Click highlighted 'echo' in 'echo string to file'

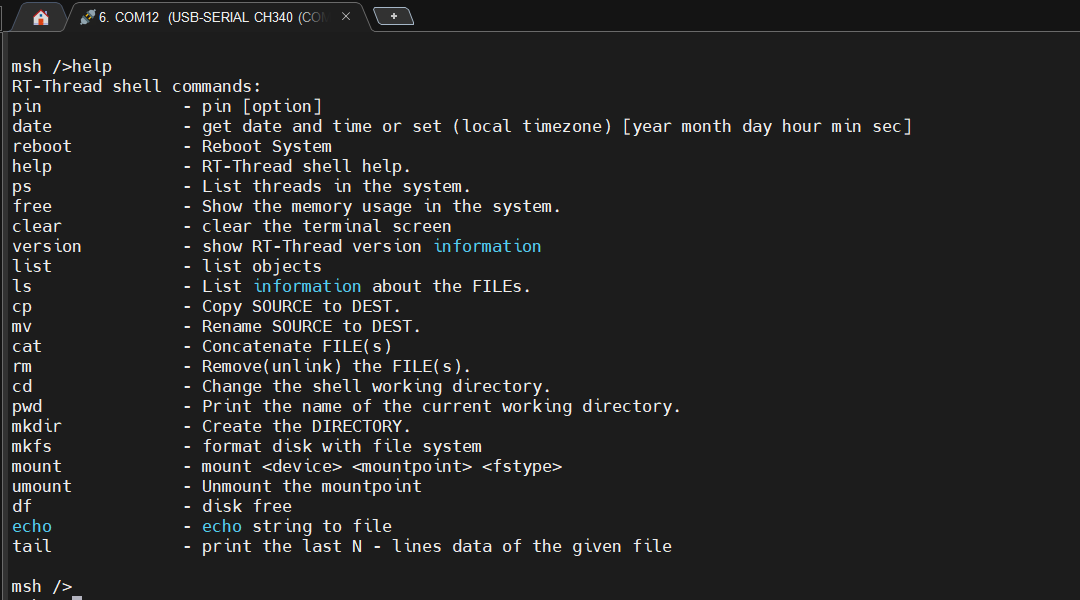222,526
